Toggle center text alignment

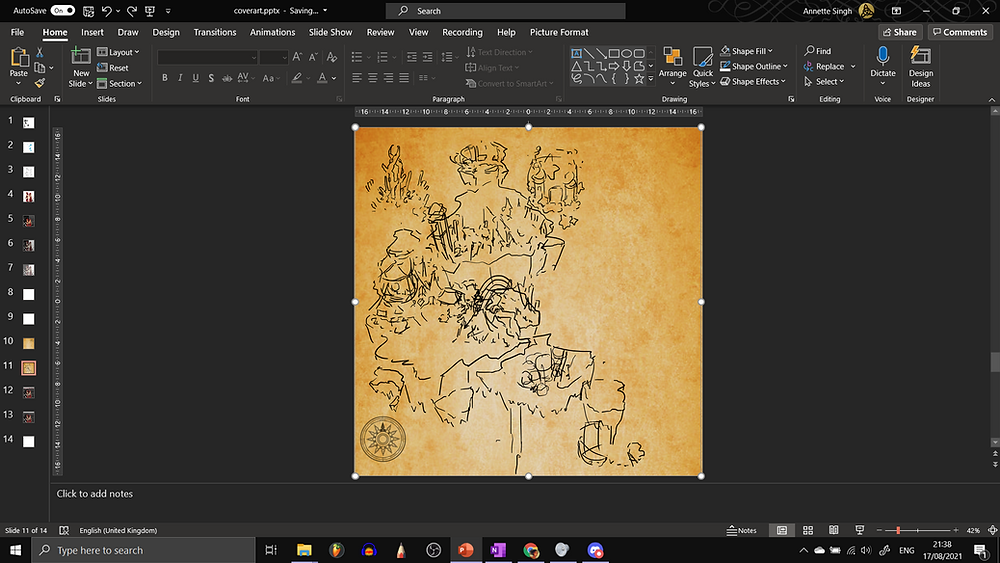pos(372,78)
